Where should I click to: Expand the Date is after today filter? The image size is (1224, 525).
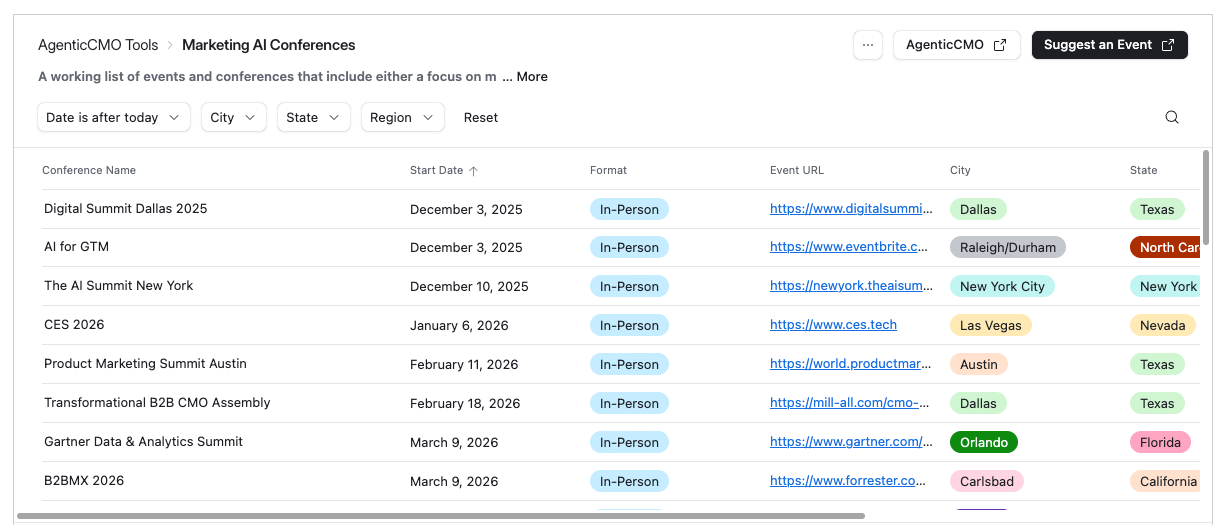pos(113,117)
